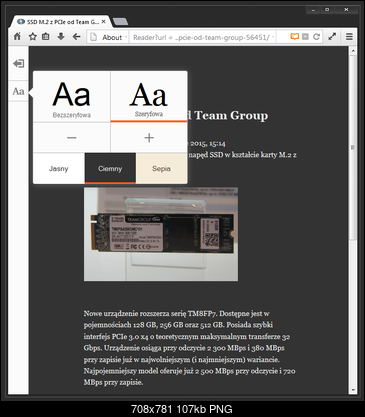Click the page icon in the address bar
Viewport: 365px width, 417px height.
pos(94,37)
